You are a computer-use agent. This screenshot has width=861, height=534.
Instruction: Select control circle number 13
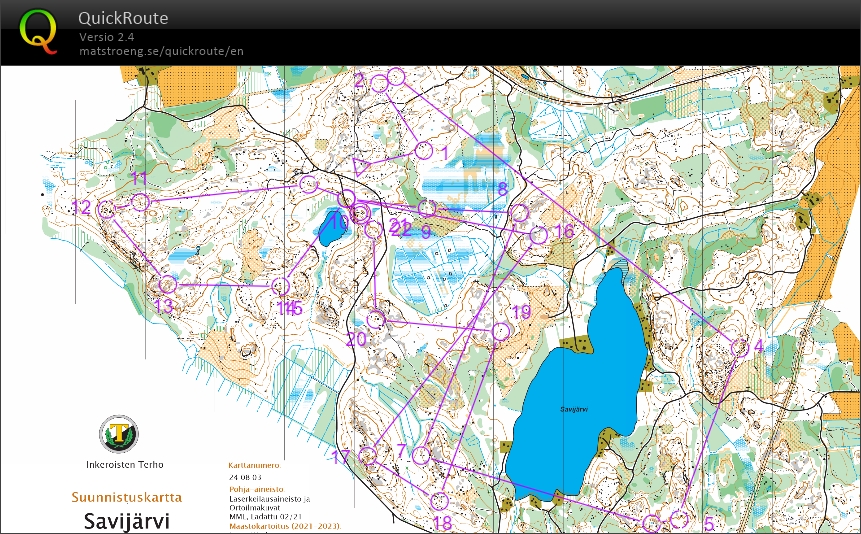(167, 285)
